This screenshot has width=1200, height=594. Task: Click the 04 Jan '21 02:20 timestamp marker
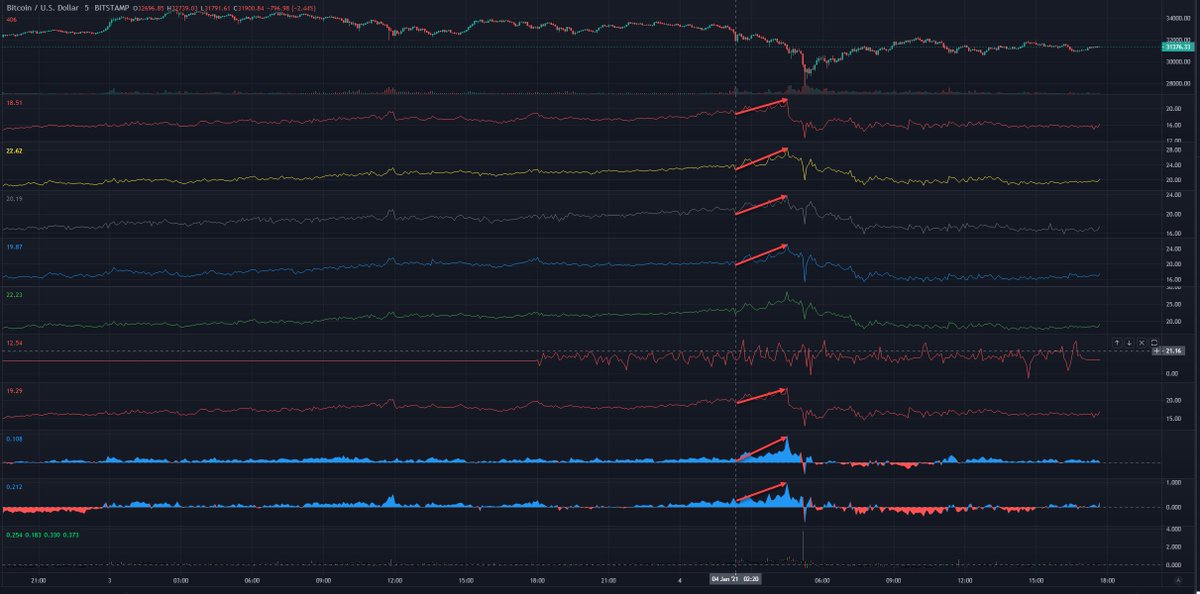(x=737, y=578)
